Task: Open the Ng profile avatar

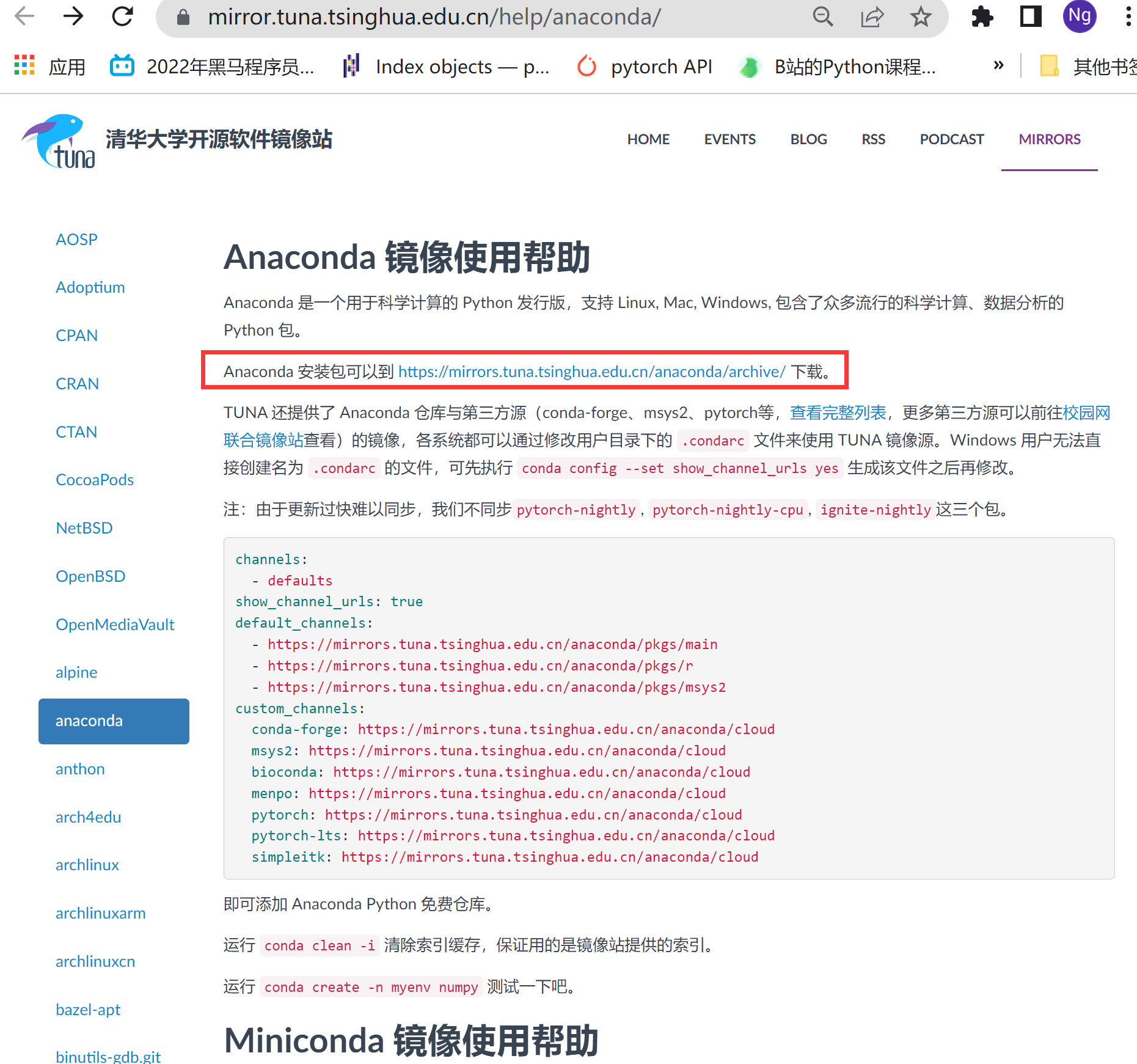Action: pos(1080,16)
